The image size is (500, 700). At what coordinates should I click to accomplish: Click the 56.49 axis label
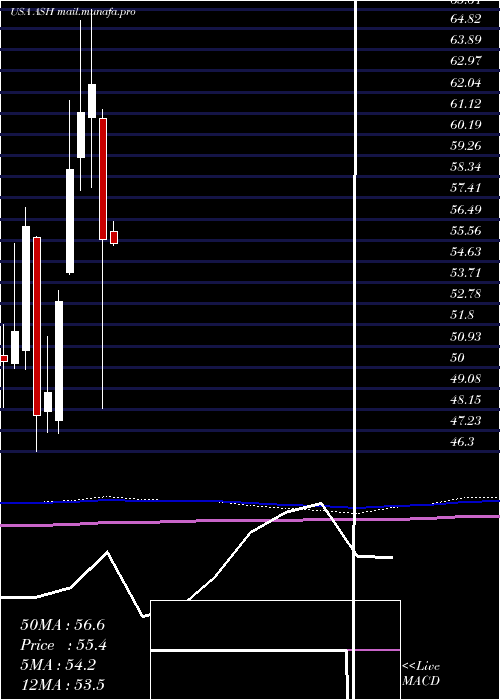(x=466, y=209)
